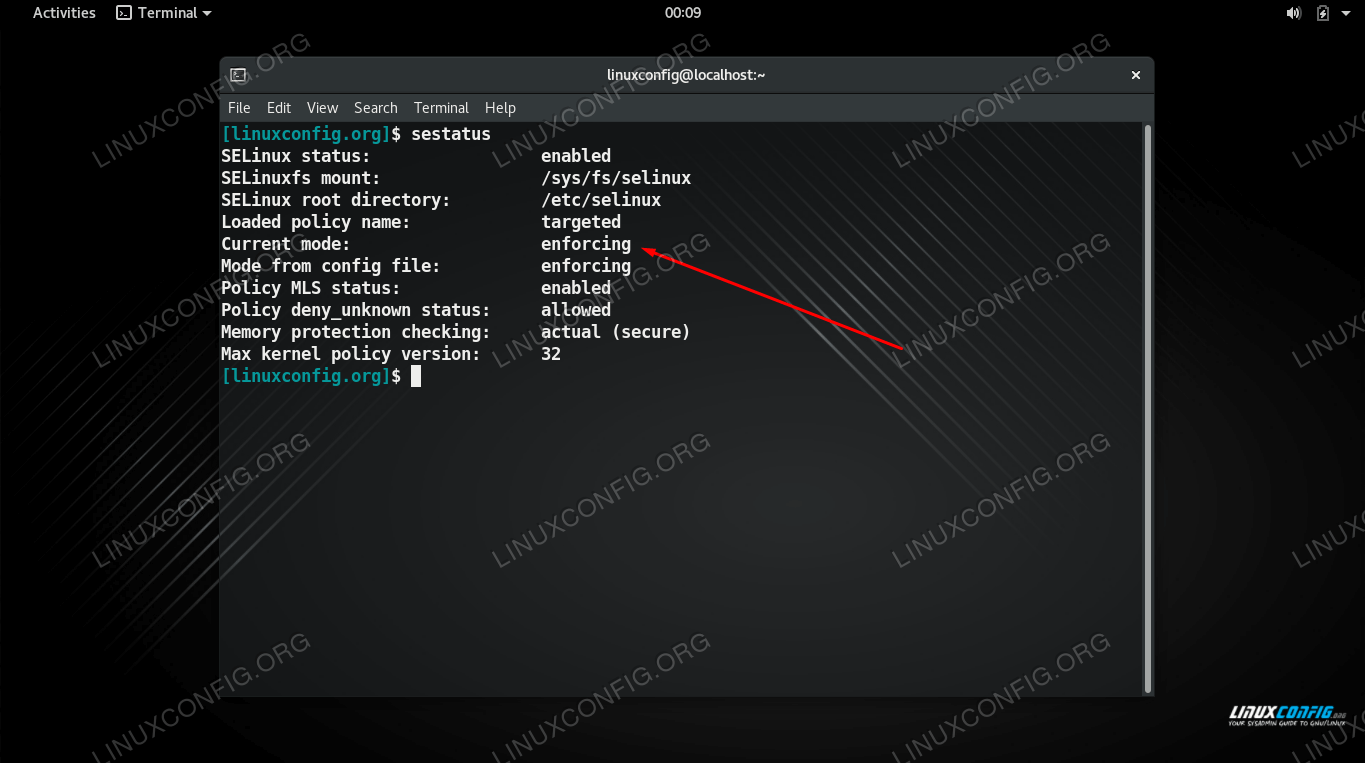1365x763 pixels.
Task: Click 'Policy deny_unknown status:' label
Action: click(356, 310)
